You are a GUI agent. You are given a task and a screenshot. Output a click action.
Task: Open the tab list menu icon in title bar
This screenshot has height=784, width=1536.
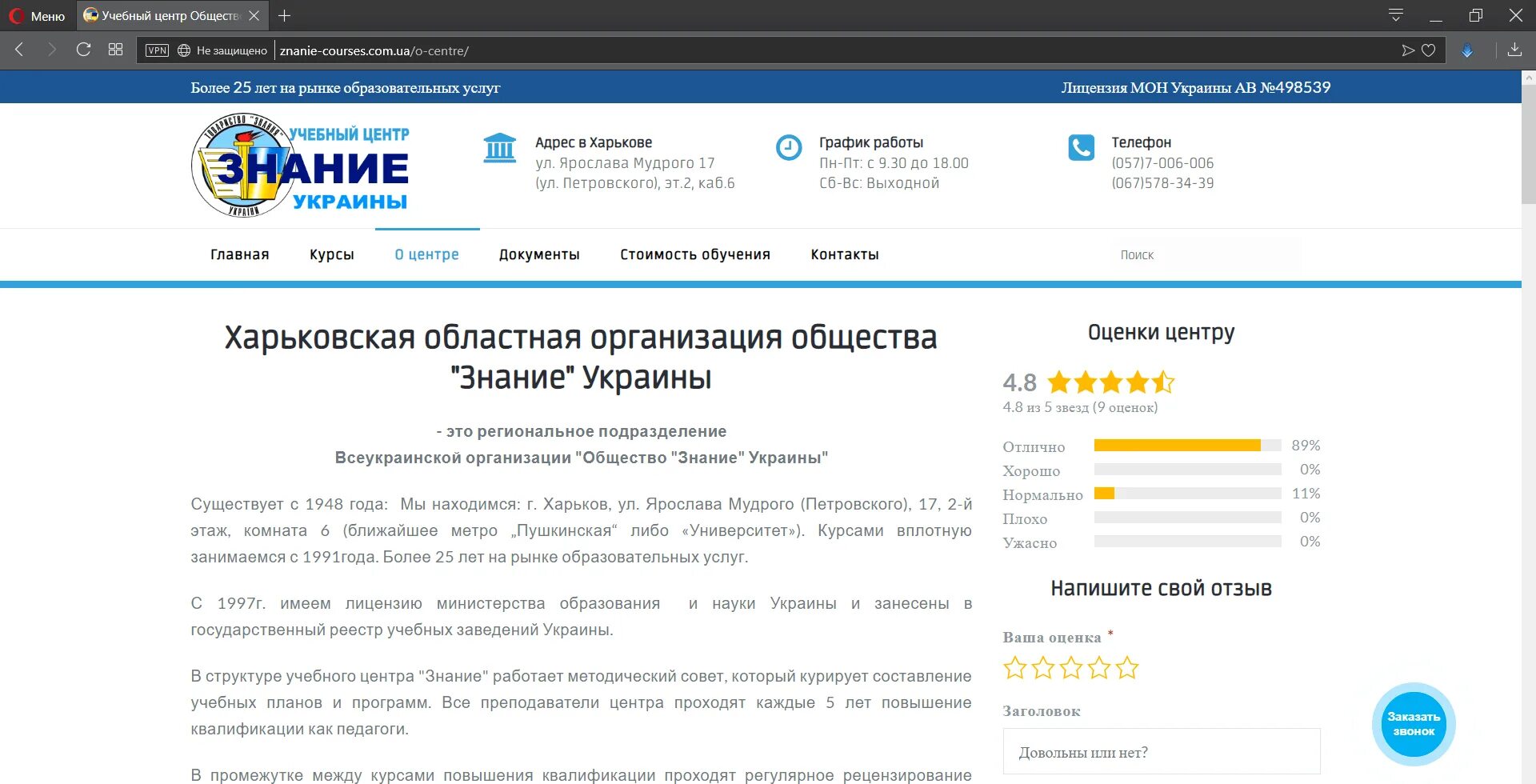pos(1396,15)
